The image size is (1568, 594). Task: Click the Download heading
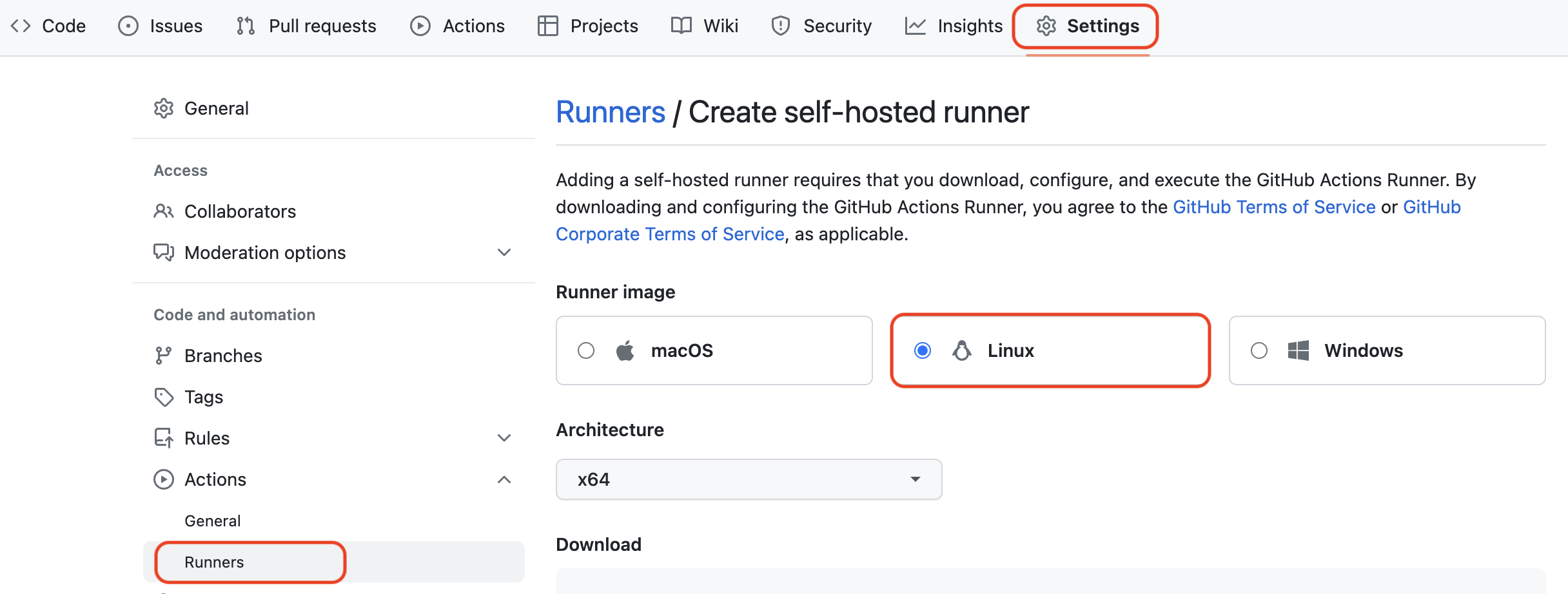coord(599,544)
